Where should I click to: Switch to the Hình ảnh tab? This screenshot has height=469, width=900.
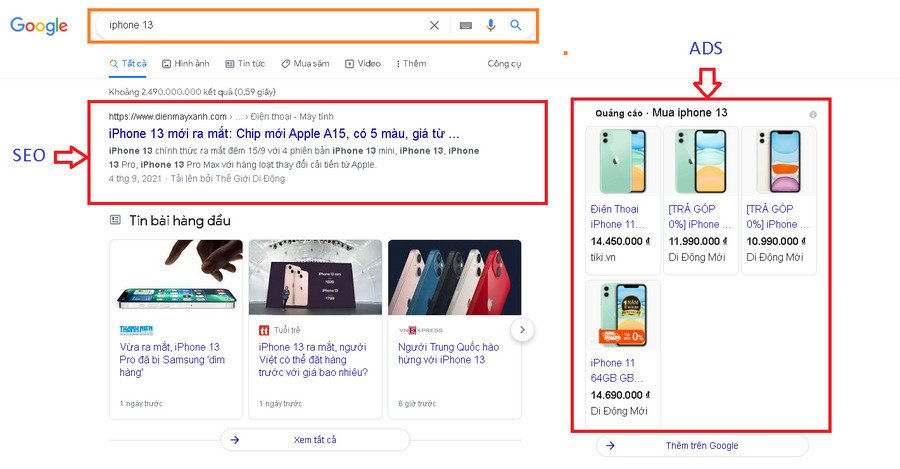coord(186,63)
